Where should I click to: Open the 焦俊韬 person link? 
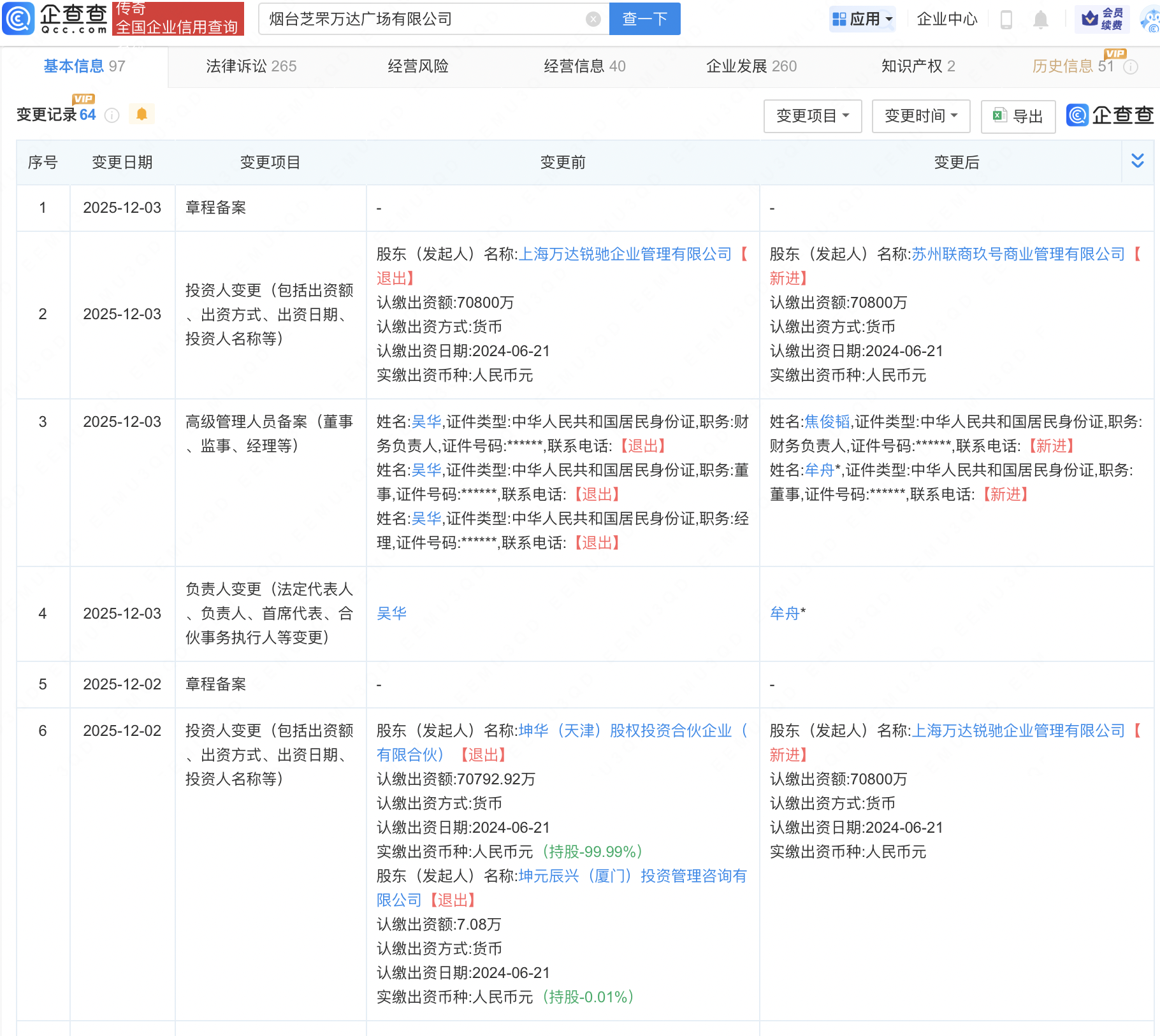pos(827,422)
